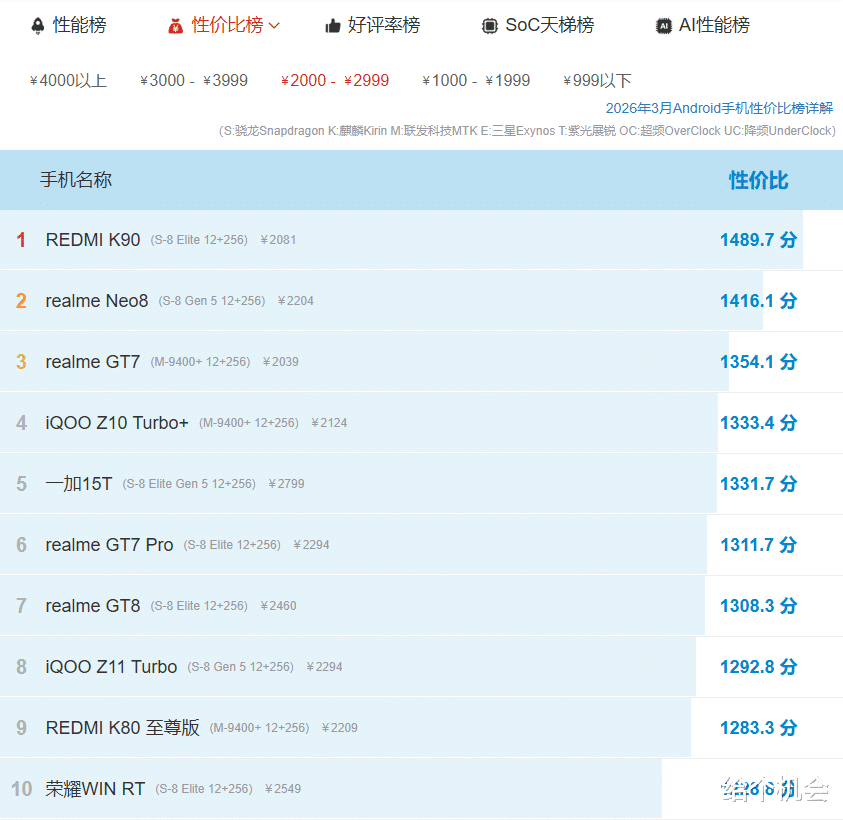This screenshot has width=843, height=820.
Task: Click the (S-8 Gen 5 12+256) spec of realme Neo8
Action: click(212, 301)
